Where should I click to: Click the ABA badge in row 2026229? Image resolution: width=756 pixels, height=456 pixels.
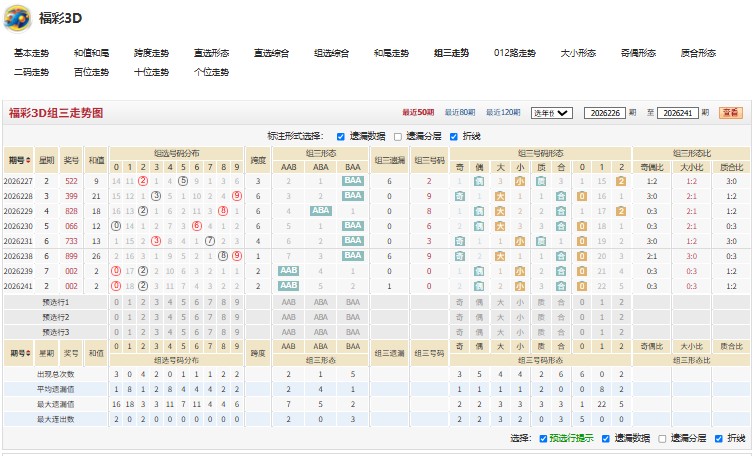click(321, 211)
